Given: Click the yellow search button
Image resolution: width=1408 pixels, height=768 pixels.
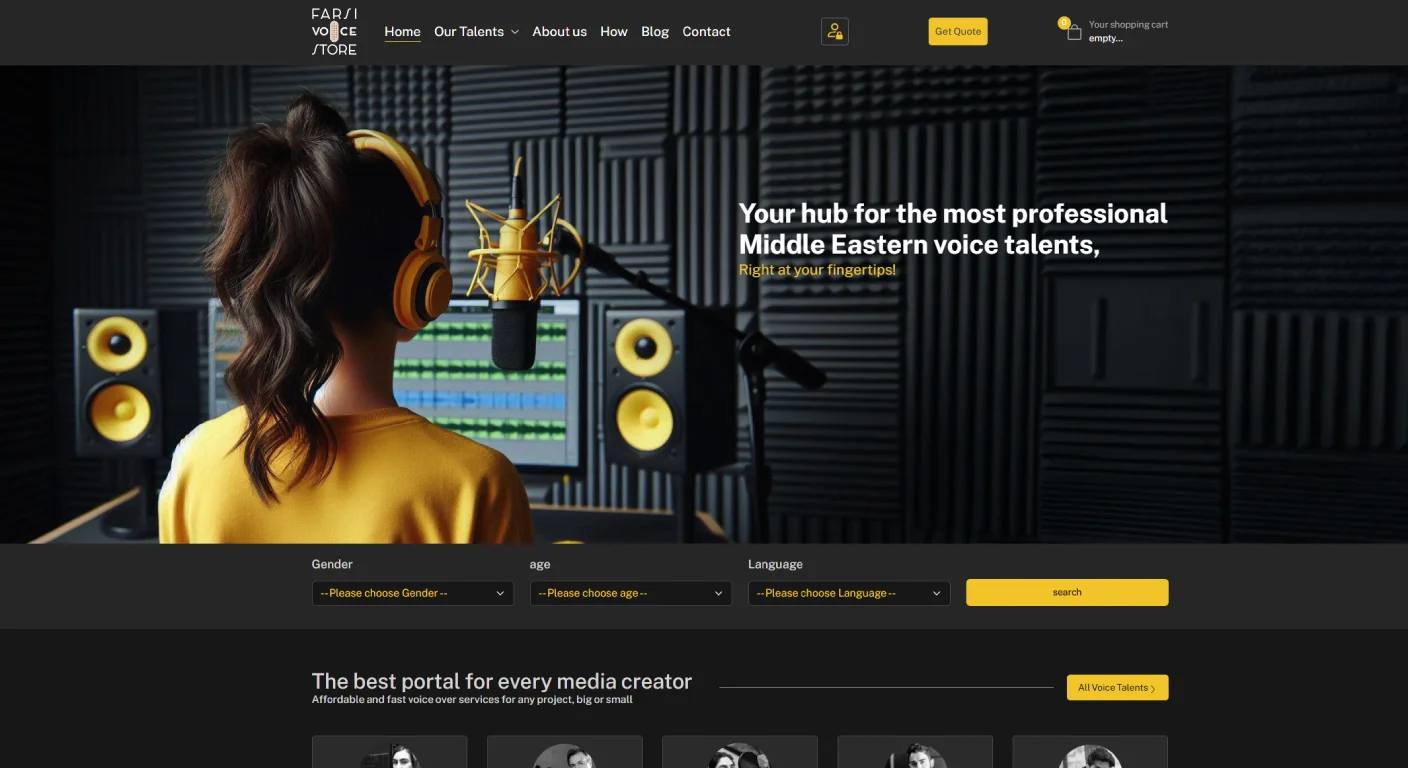Looking at the screenshot, I should 1067,592.
